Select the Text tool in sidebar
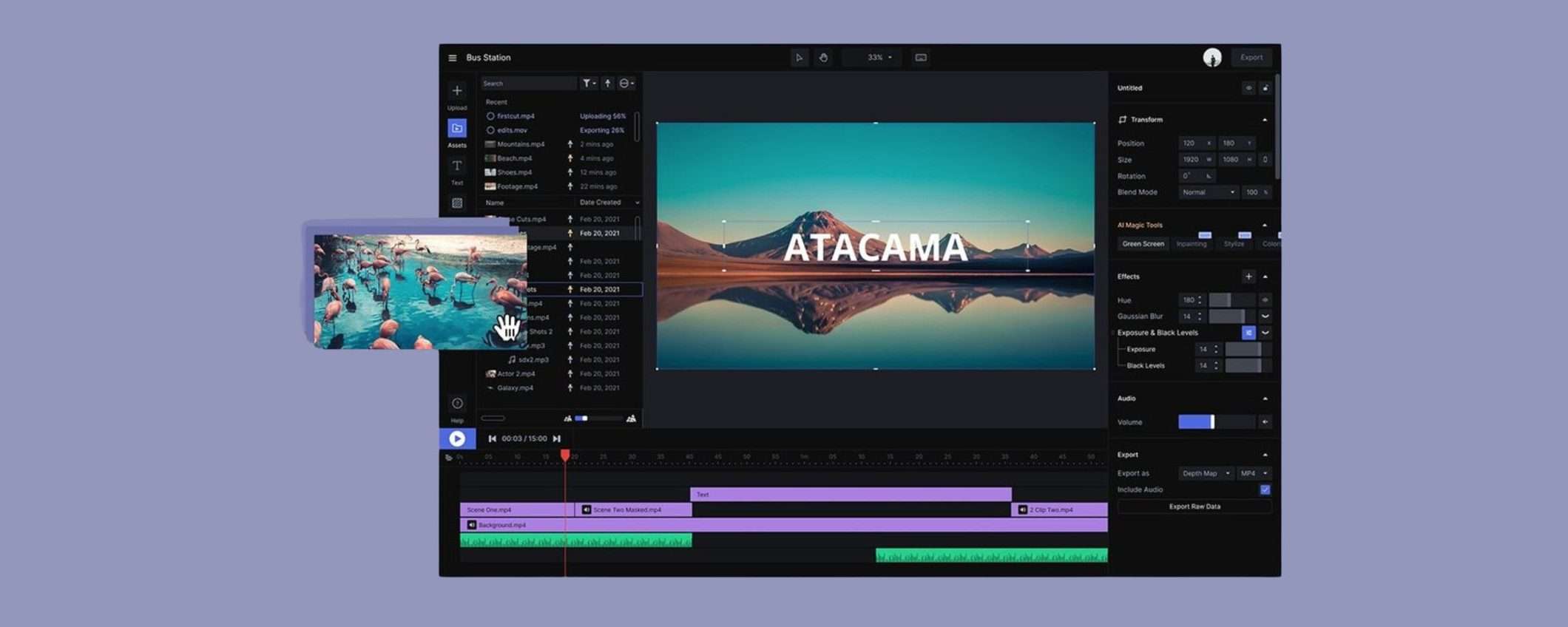The height and width of the screenshot is (627, 1568). 457,166
